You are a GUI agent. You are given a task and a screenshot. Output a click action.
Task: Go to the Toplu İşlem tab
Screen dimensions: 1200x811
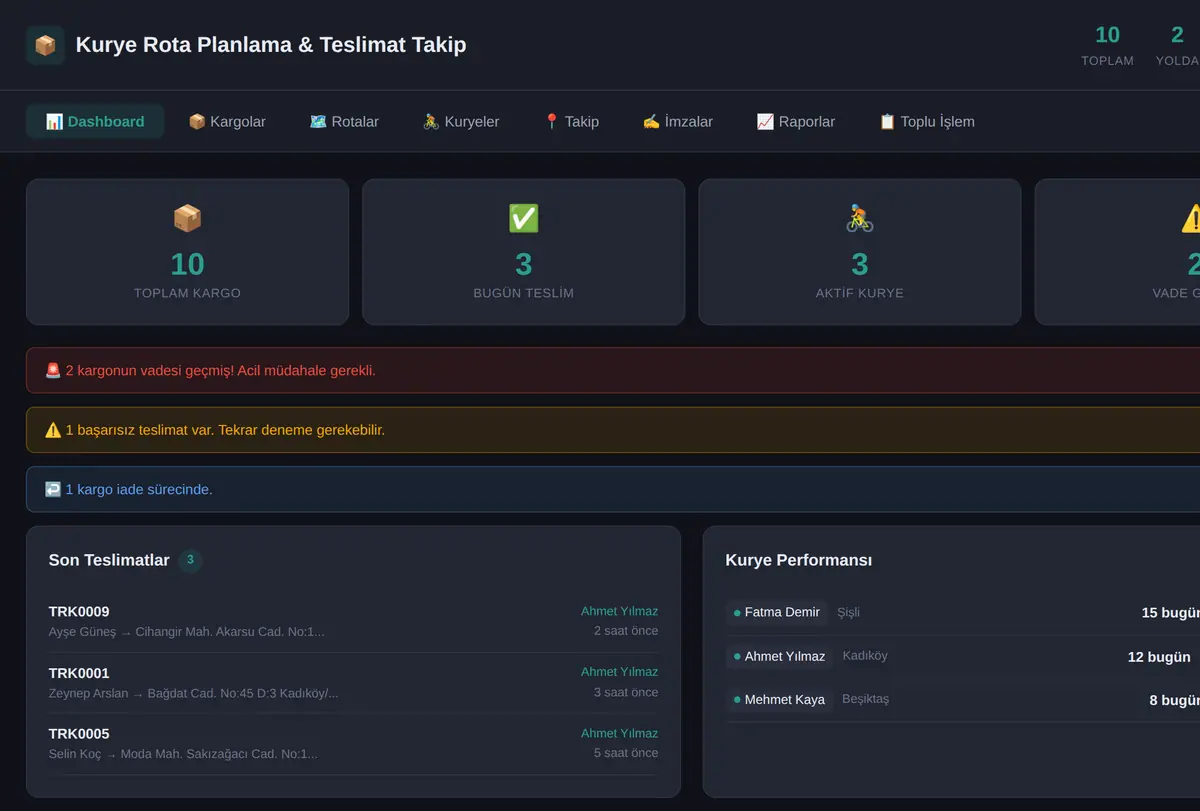[x=926, y=121]
